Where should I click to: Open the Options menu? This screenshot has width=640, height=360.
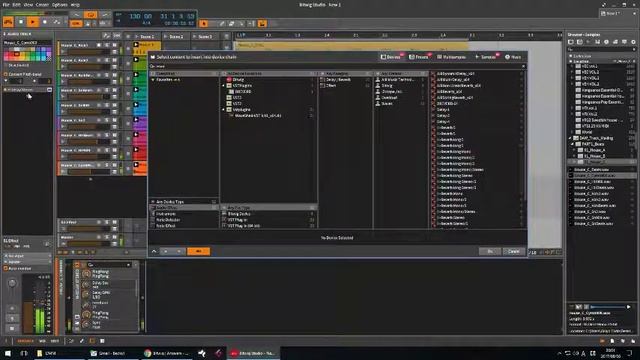coord(60,4)
